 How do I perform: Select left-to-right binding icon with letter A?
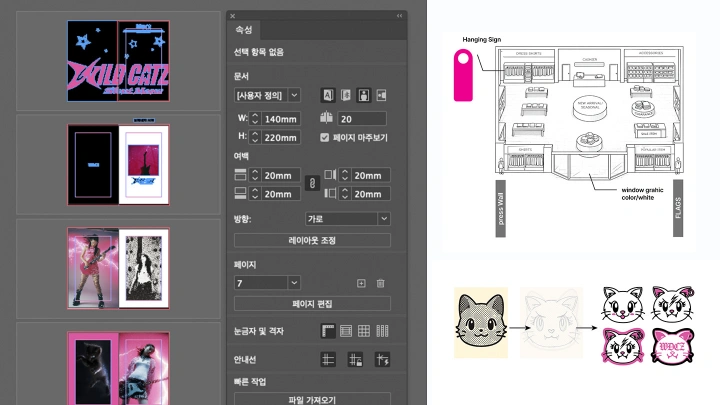(x=328, y=95)
